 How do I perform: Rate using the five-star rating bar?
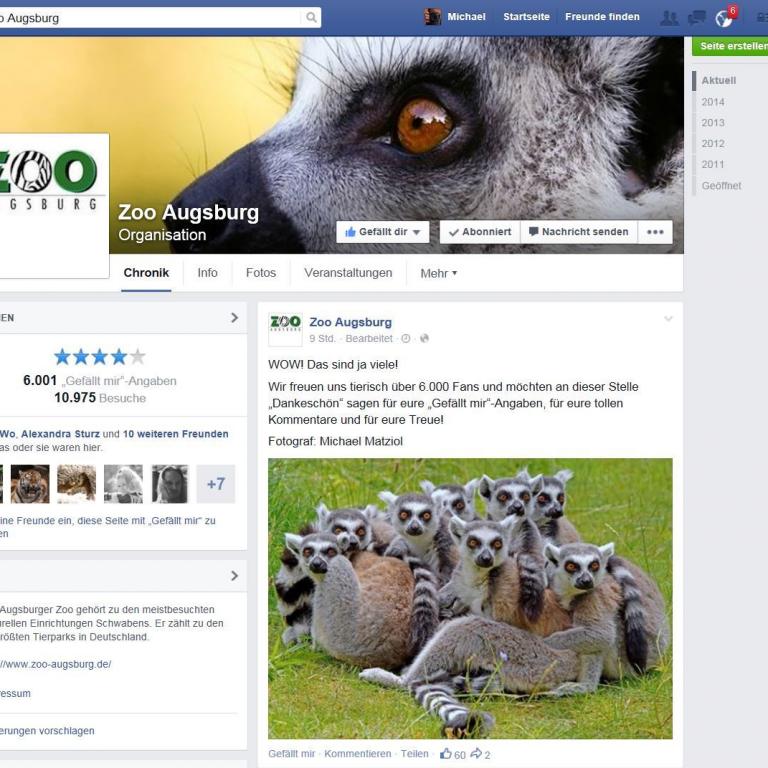tap(99, 357)
